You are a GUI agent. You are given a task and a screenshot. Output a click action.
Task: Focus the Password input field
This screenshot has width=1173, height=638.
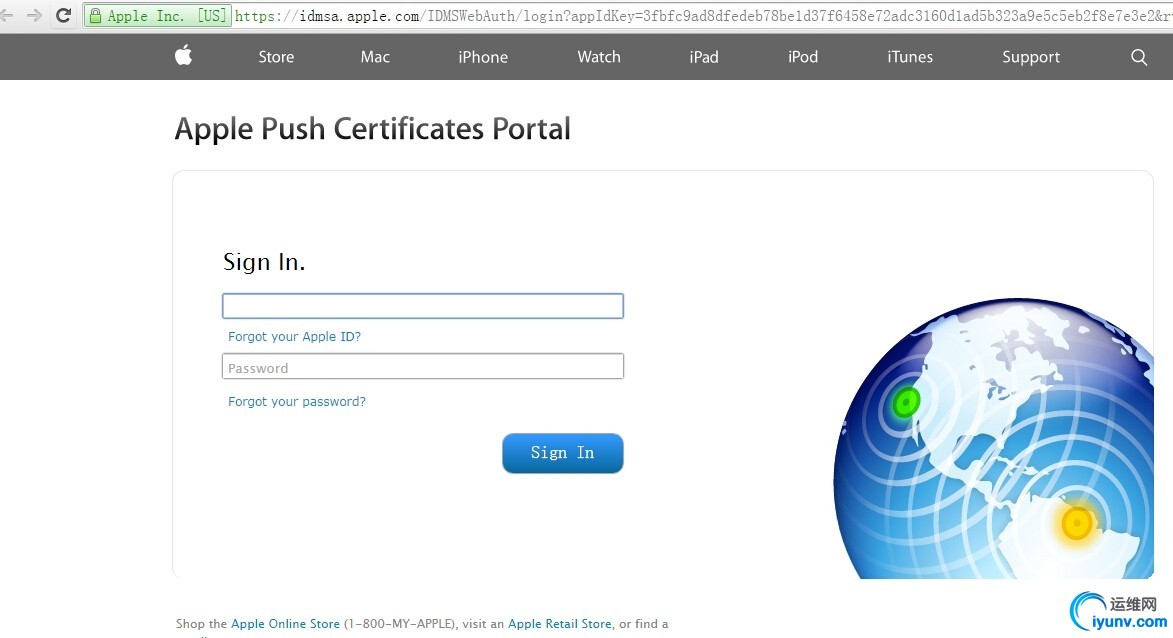pos(423,366)
